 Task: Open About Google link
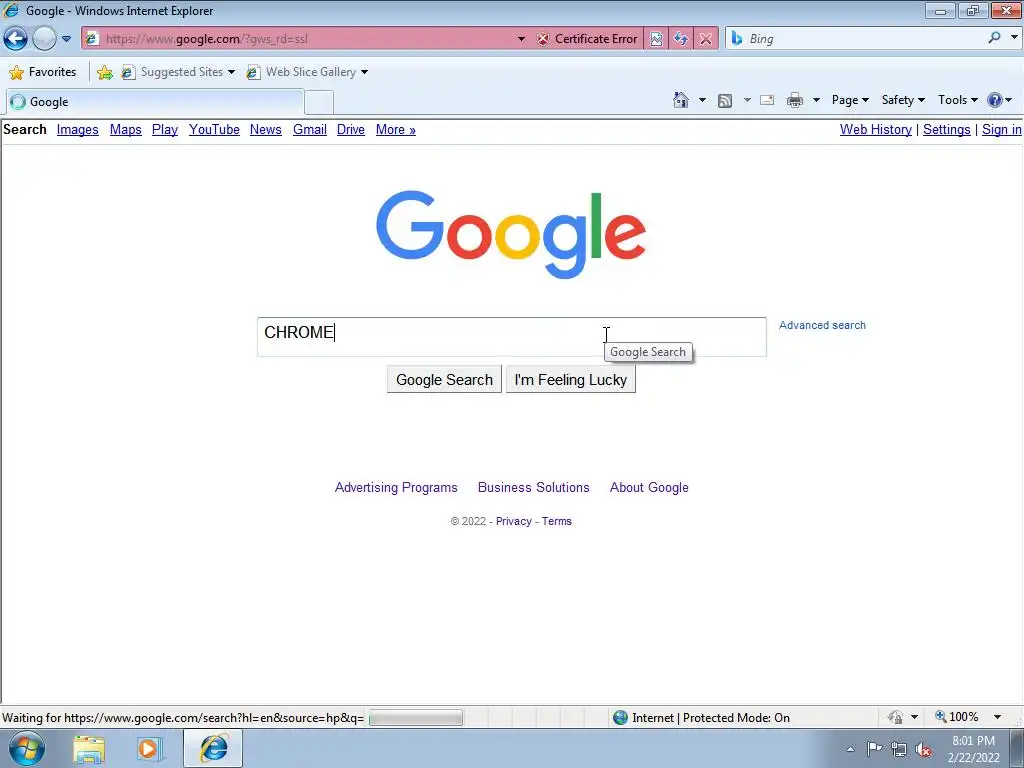tap(649, 487)
